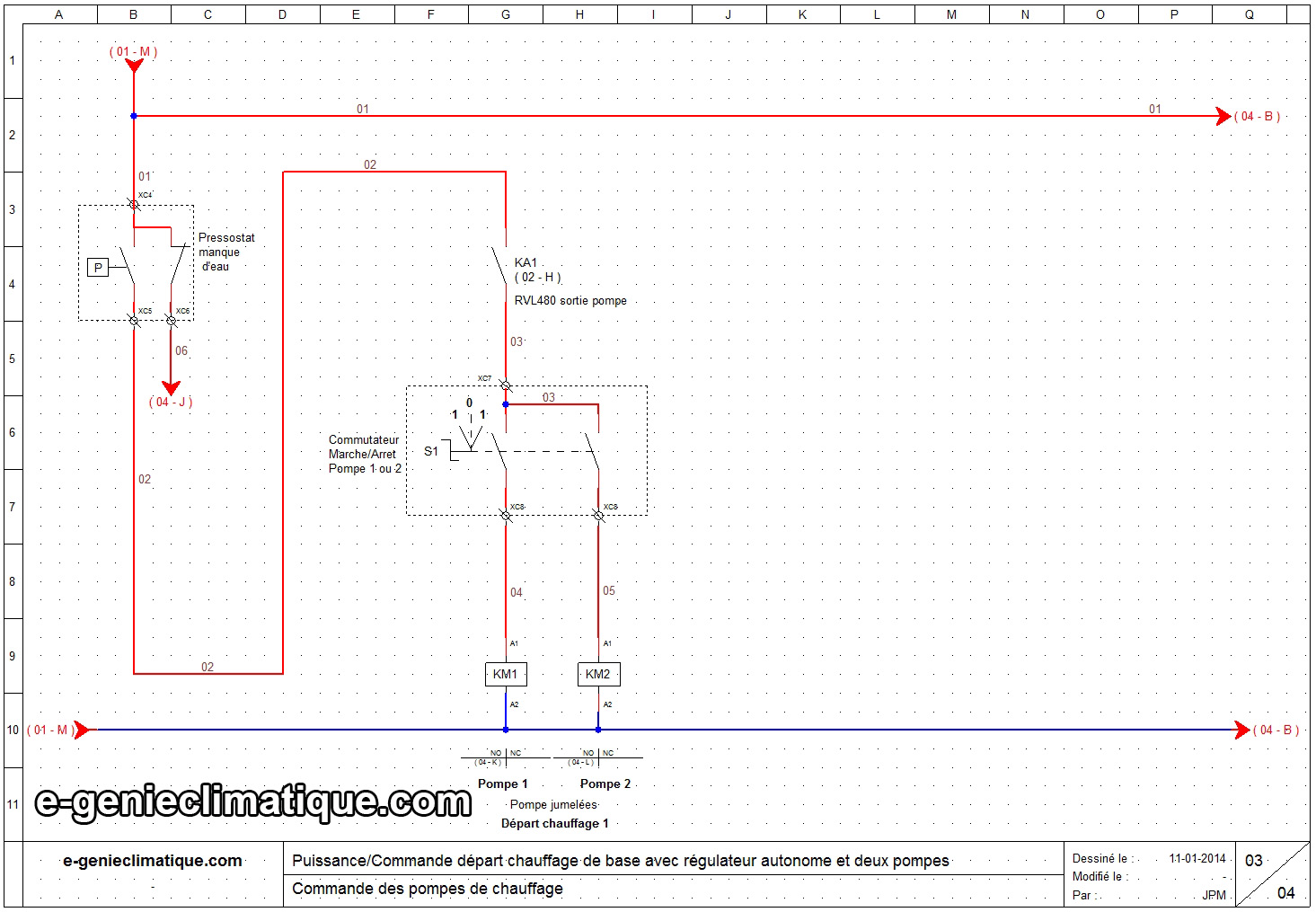
Task: Click total sheets number 04 in title block
Action: (x=1286, y=893)
